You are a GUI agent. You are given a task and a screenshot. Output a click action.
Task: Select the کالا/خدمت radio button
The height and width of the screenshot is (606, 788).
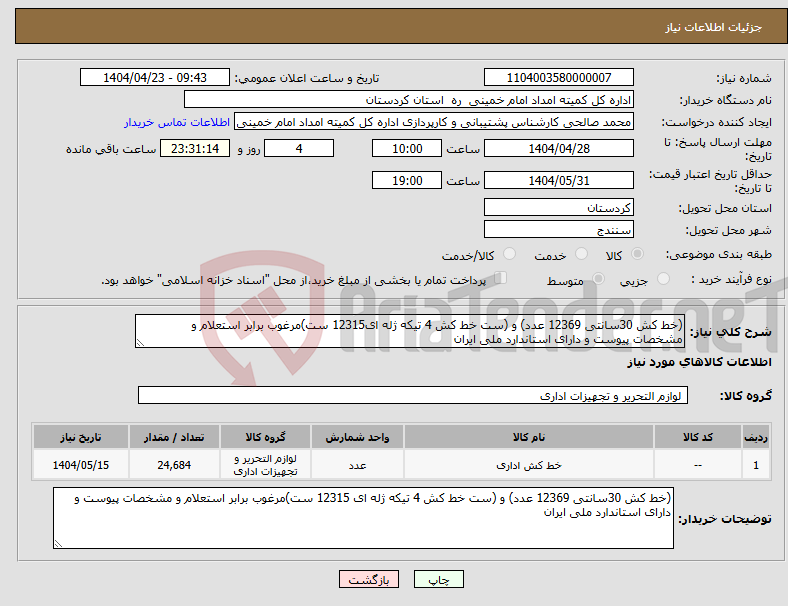tap(510, 254)
